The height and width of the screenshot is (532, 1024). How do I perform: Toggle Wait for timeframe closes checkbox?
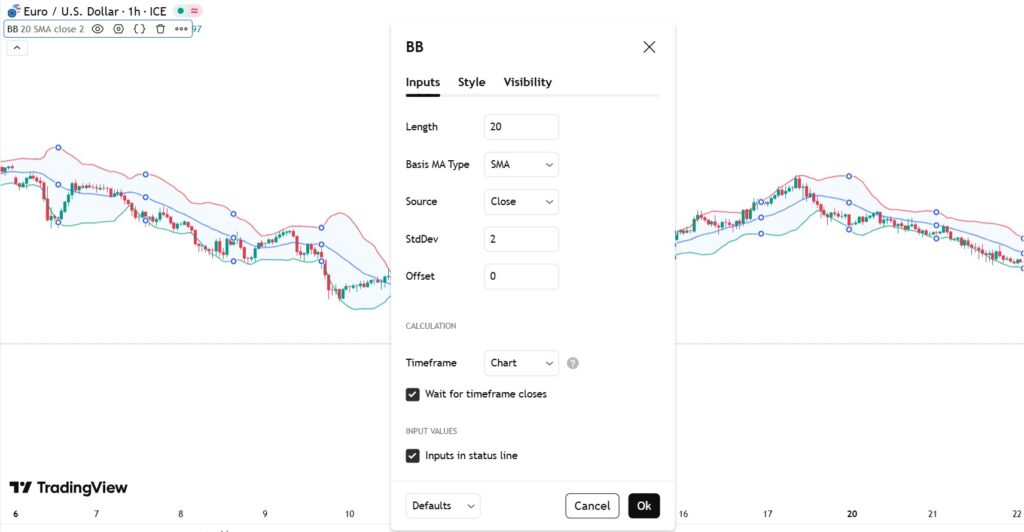point(413,394)
